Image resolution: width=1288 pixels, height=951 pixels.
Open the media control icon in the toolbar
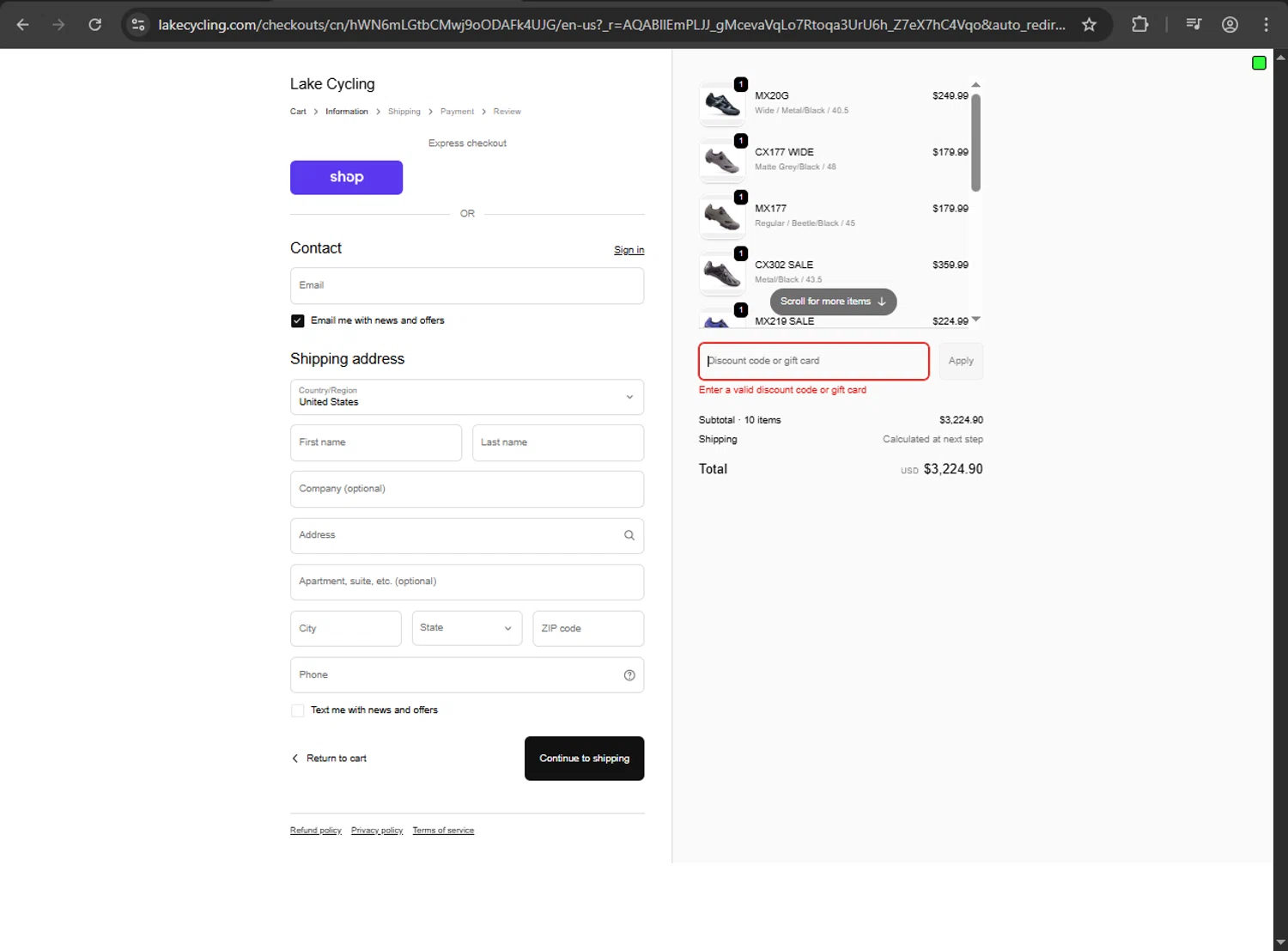pyautogui.click(x=1194, y=25)
